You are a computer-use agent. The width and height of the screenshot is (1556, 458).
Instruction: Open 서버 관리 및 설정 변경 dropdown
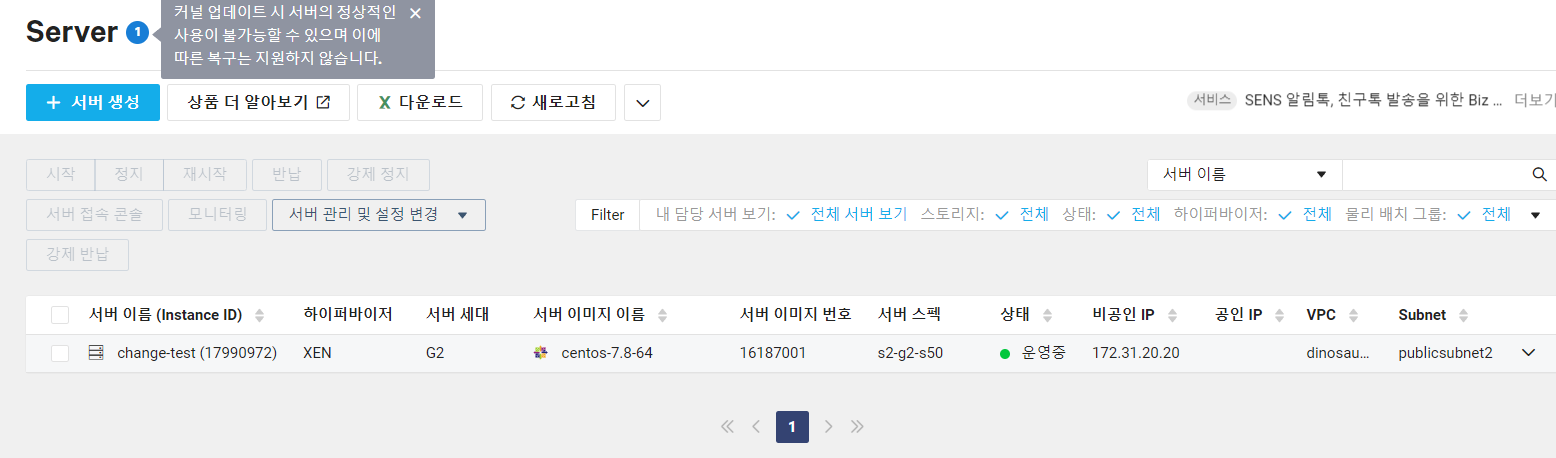379,215
